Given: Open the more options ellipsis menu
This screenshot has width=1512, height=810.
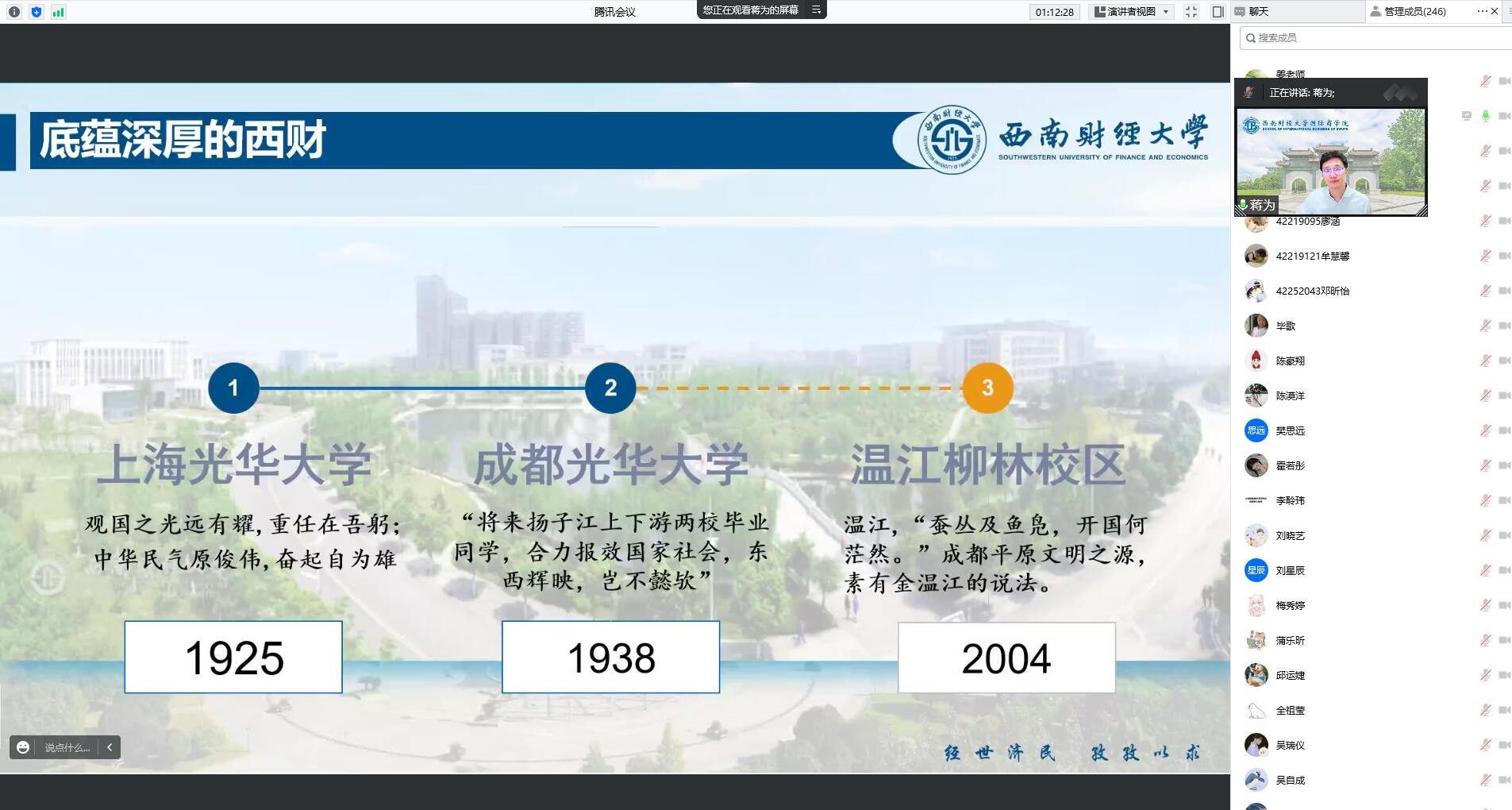Looking at the screenshot, I should tap(1481, 11).
